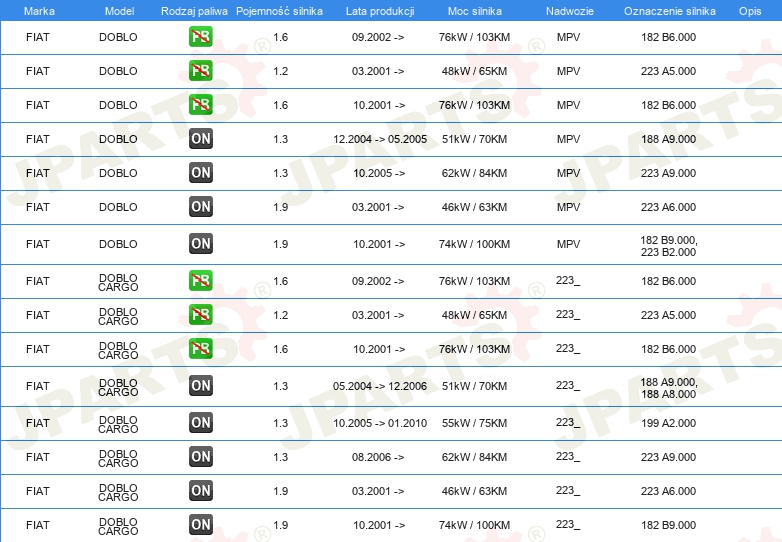
Task: Click MPV body type in 223 A5.000 row
Action: tap(569, 71)
